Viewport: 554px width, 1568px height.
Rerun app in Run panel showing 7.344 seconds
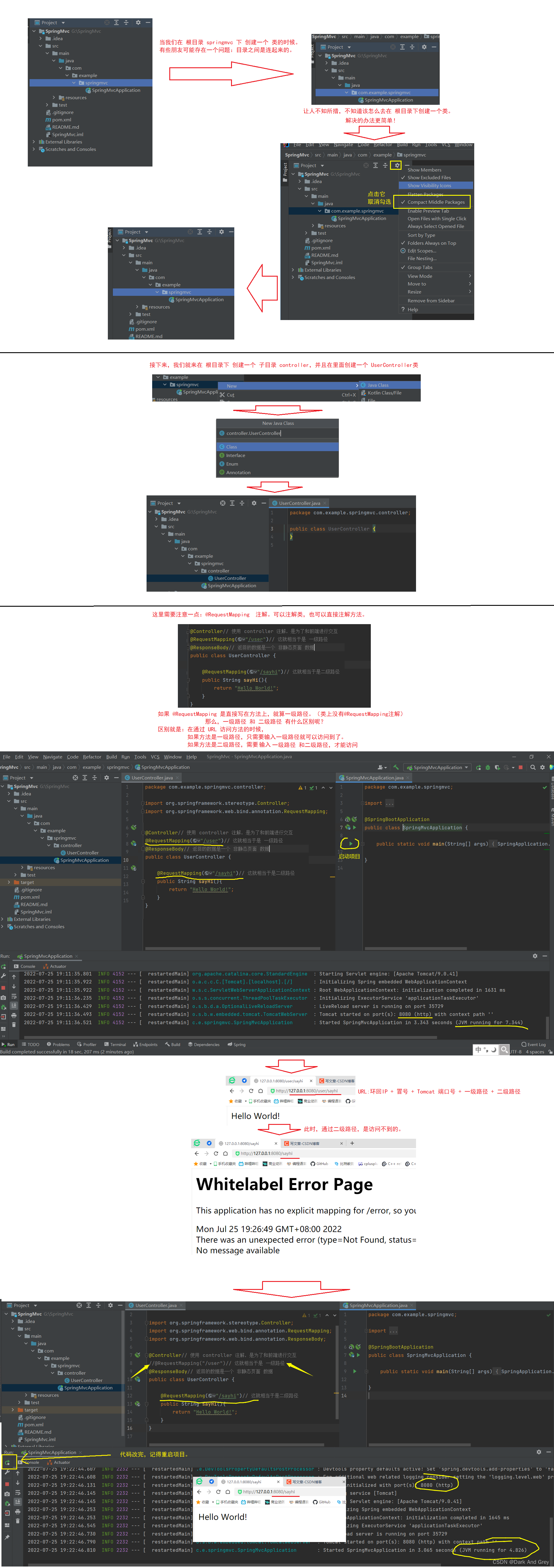4,966
